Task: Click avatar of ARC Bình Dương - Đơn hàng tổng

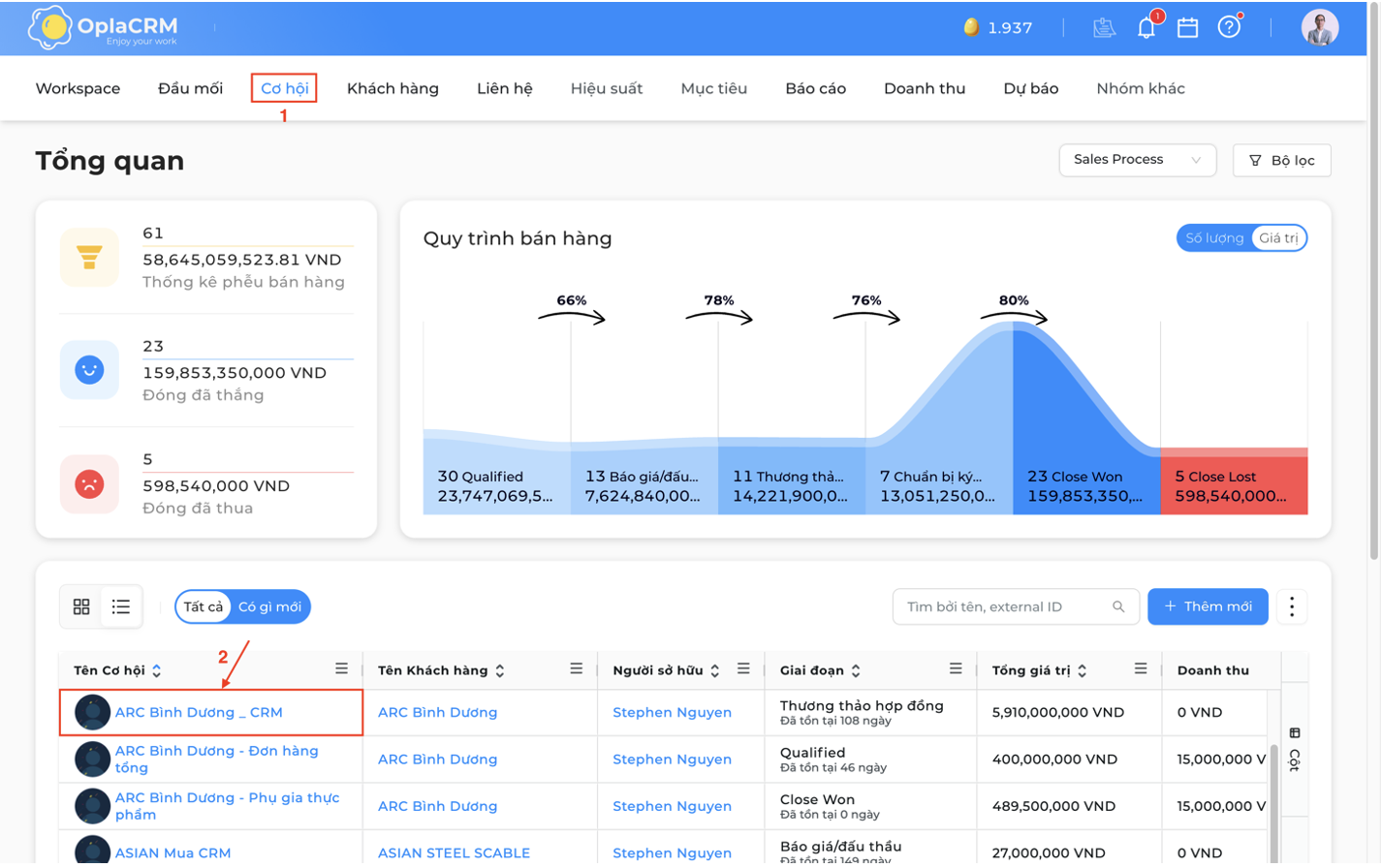Action: tap(92, 759)
